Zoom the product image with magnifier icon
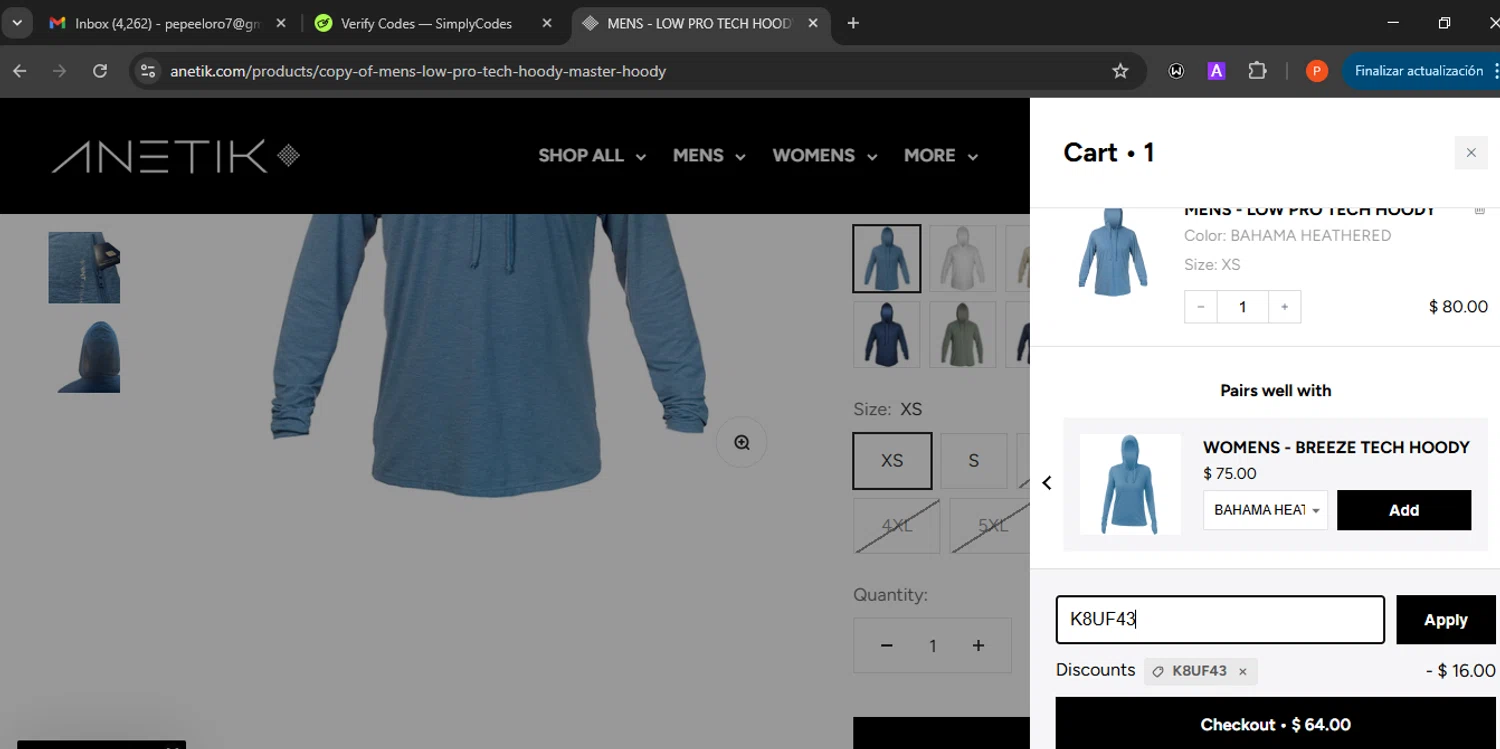This screenshot has width=1500, height=749. pyautogui.click(x=742, y=443)
